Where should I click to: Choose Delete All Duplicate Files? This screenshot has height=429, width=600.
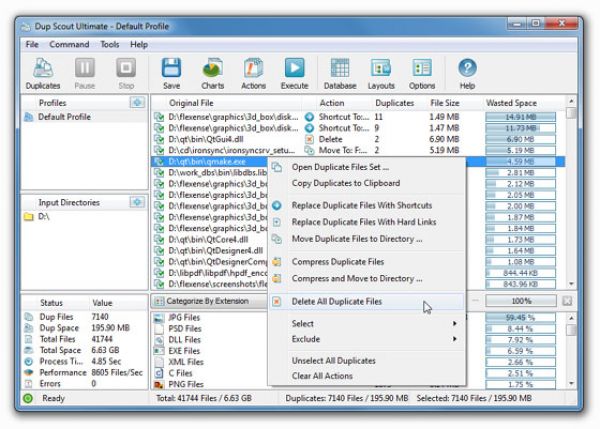(336, 301)
